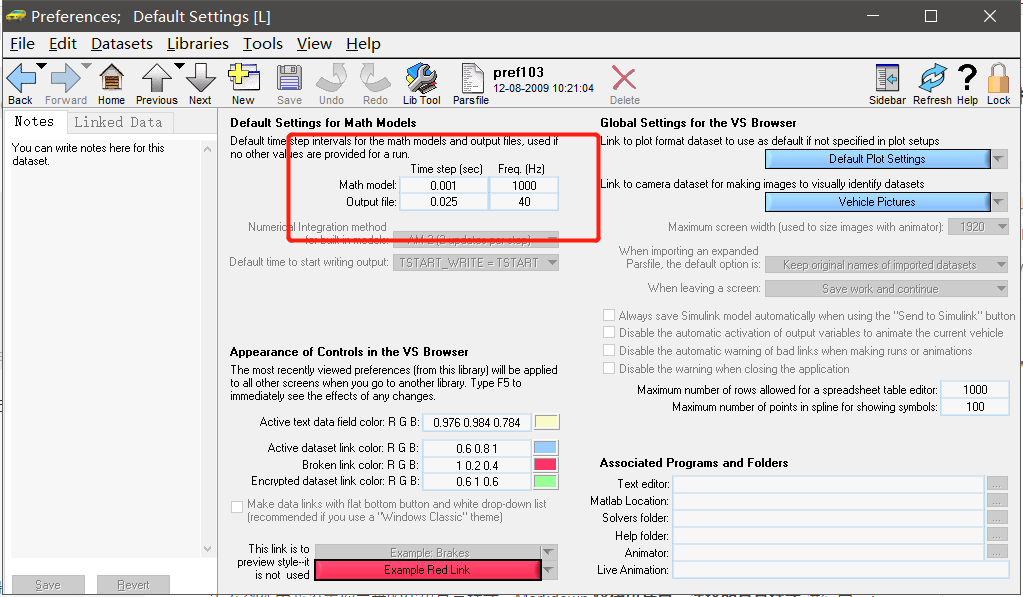Open Keep original names of imported datasets dropdown
The width and height of the screenshot is (1023, 597).
887,265
